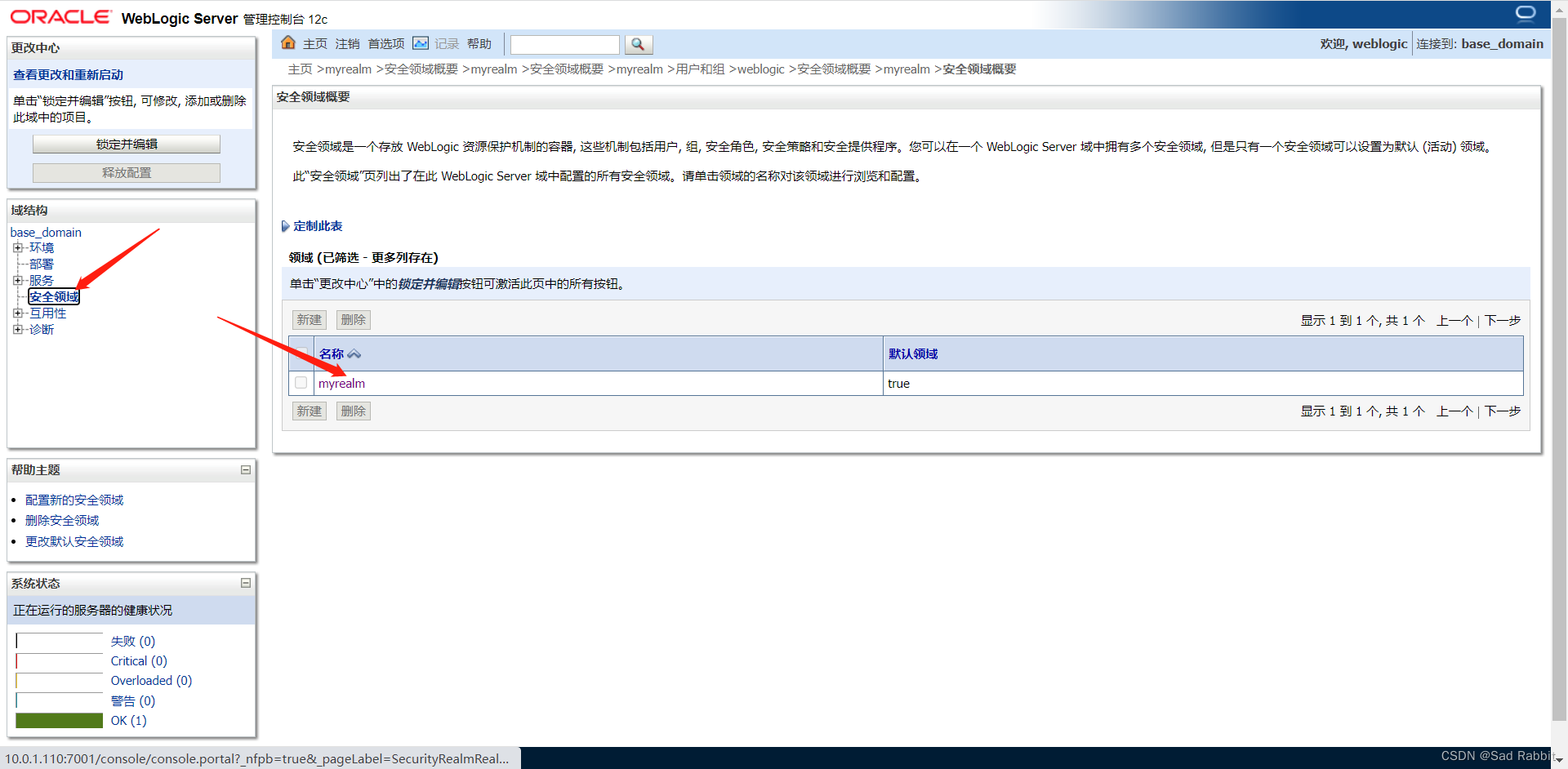
Task: Click breadcrumb link 用户和组
Action: coord(700,69)
